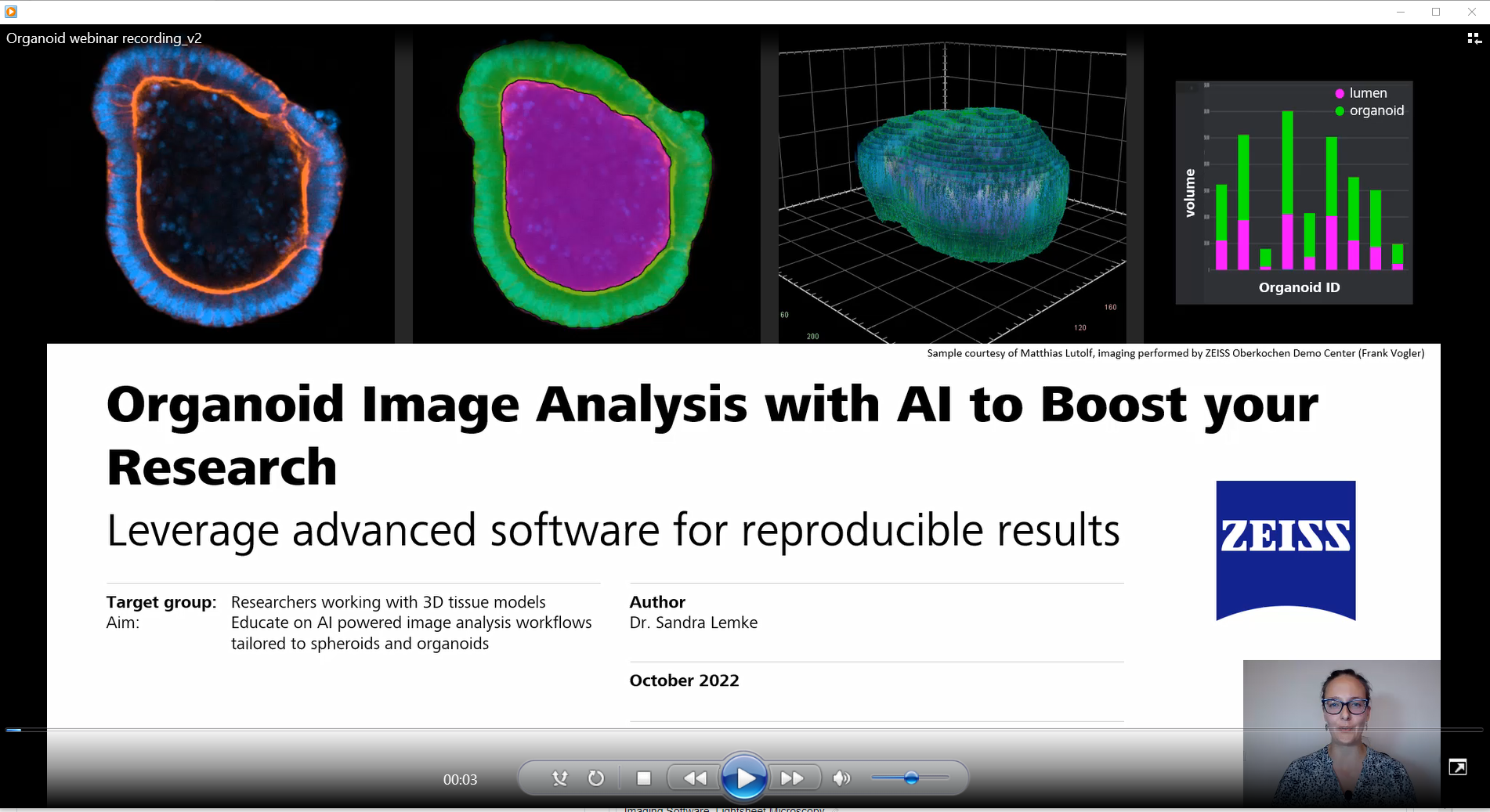Click the video title "Organoid webinar recording_v2"
The height and width of the screenshot is (812, 1490).
tap(103, 38)
